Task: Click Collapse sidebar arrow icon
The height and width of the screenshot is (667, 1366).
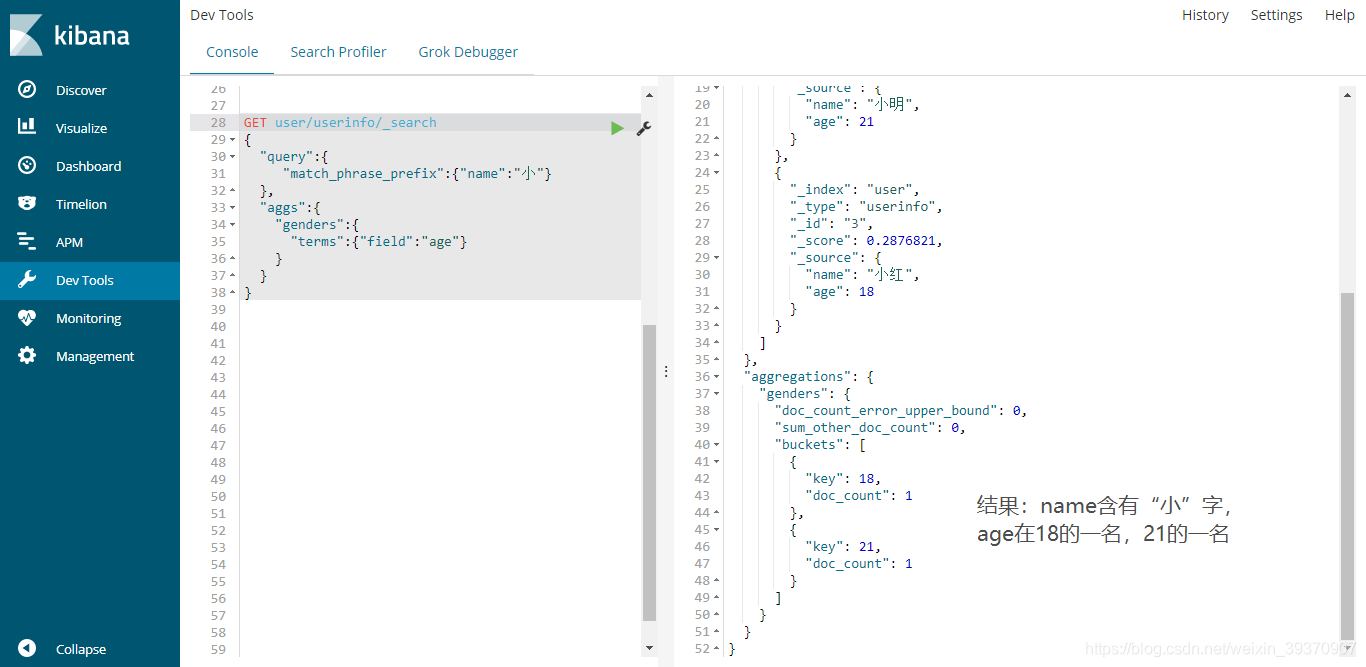Action: (x=27, y=649)
